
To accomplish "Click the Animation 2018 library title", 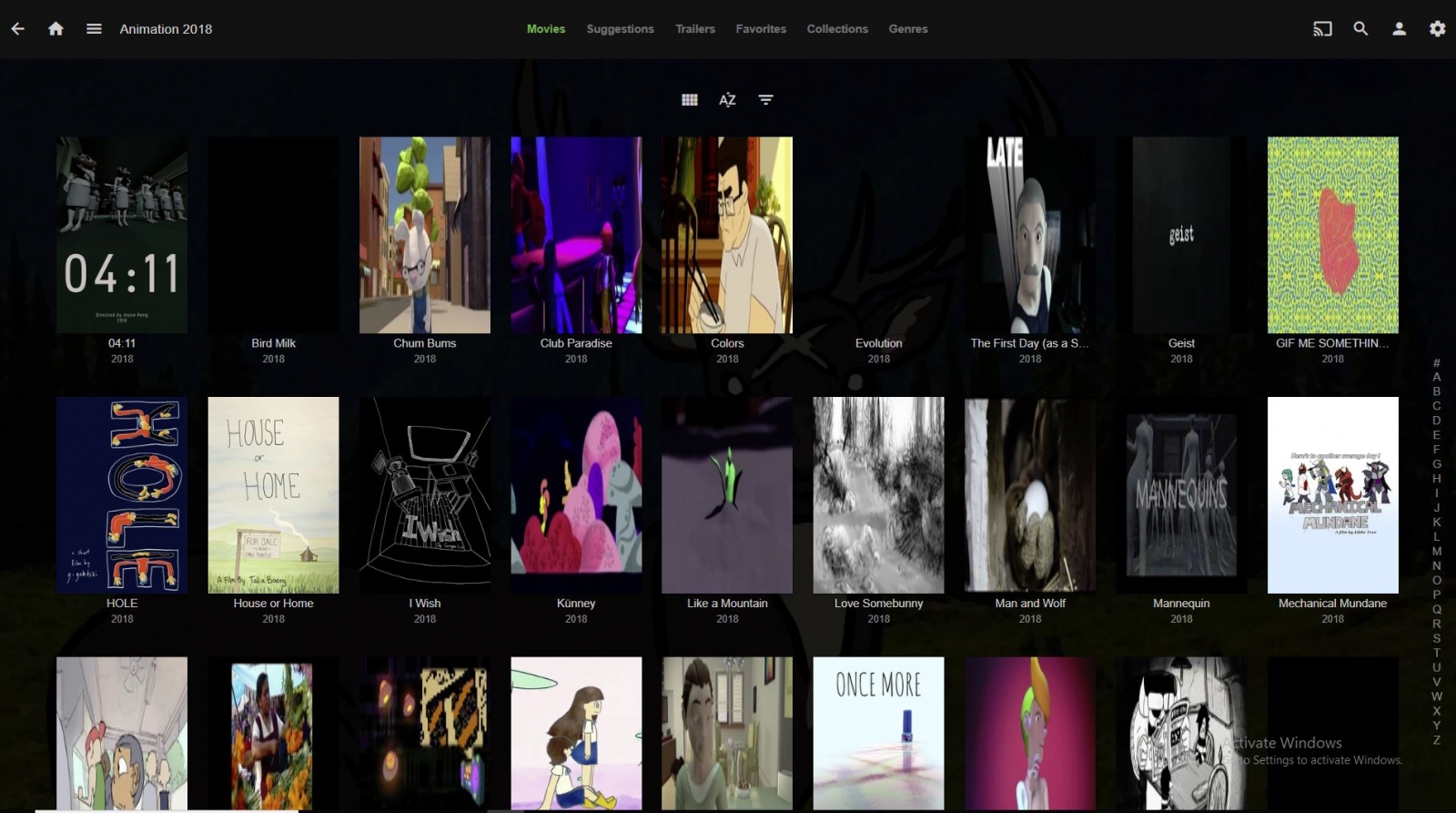I will (166, 29).
